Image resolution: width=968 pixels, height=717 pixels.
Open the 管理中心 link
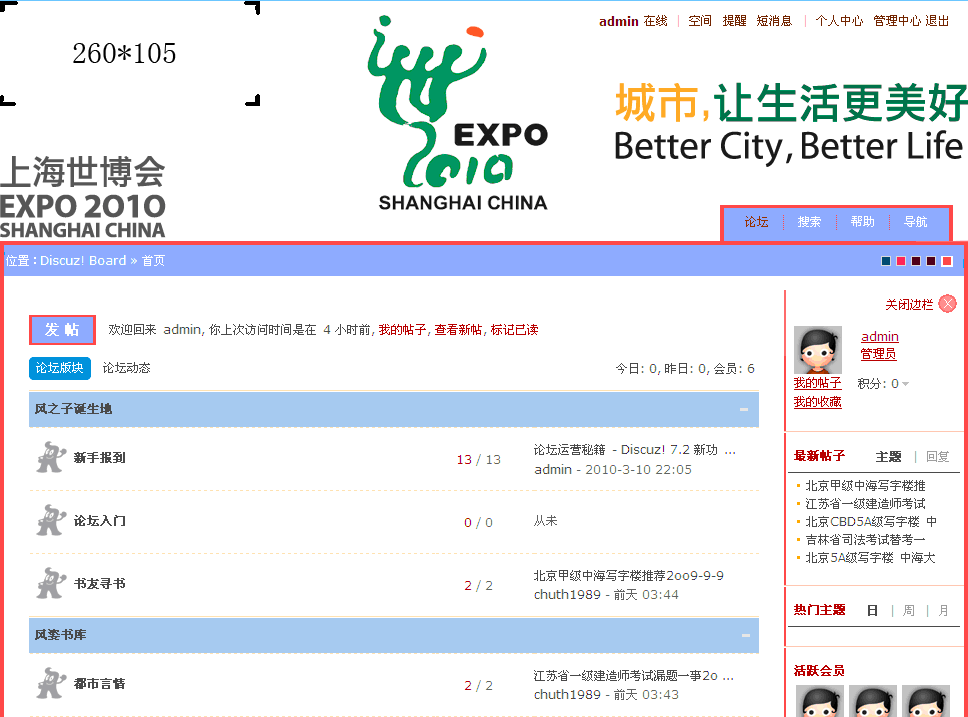pos(897,21)
